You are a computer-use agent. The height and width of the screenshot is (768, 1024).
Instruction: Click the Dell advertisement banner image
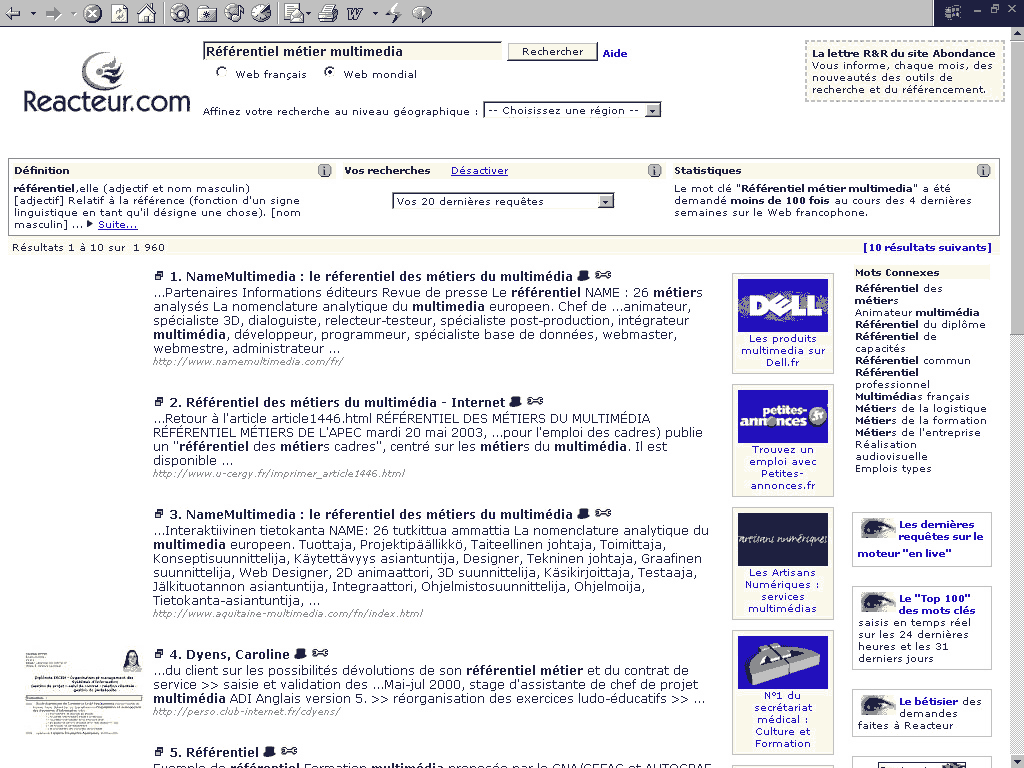point(782,305)
